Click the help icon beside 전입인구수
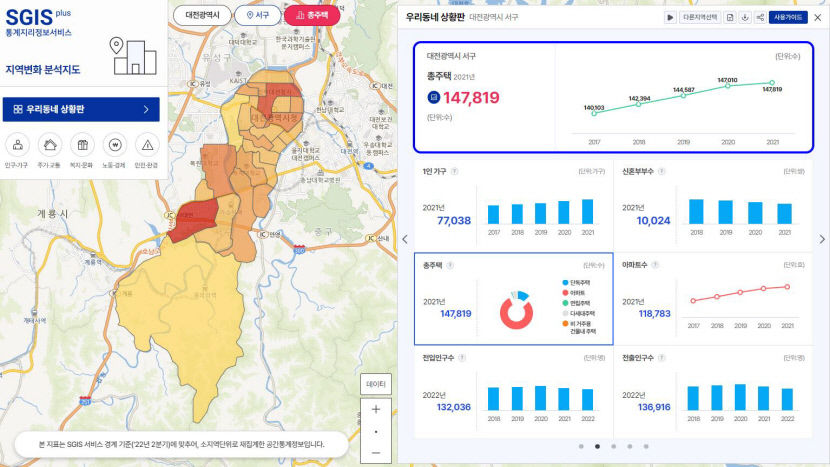Screen dimensions: 830x467 pos(462,358)
